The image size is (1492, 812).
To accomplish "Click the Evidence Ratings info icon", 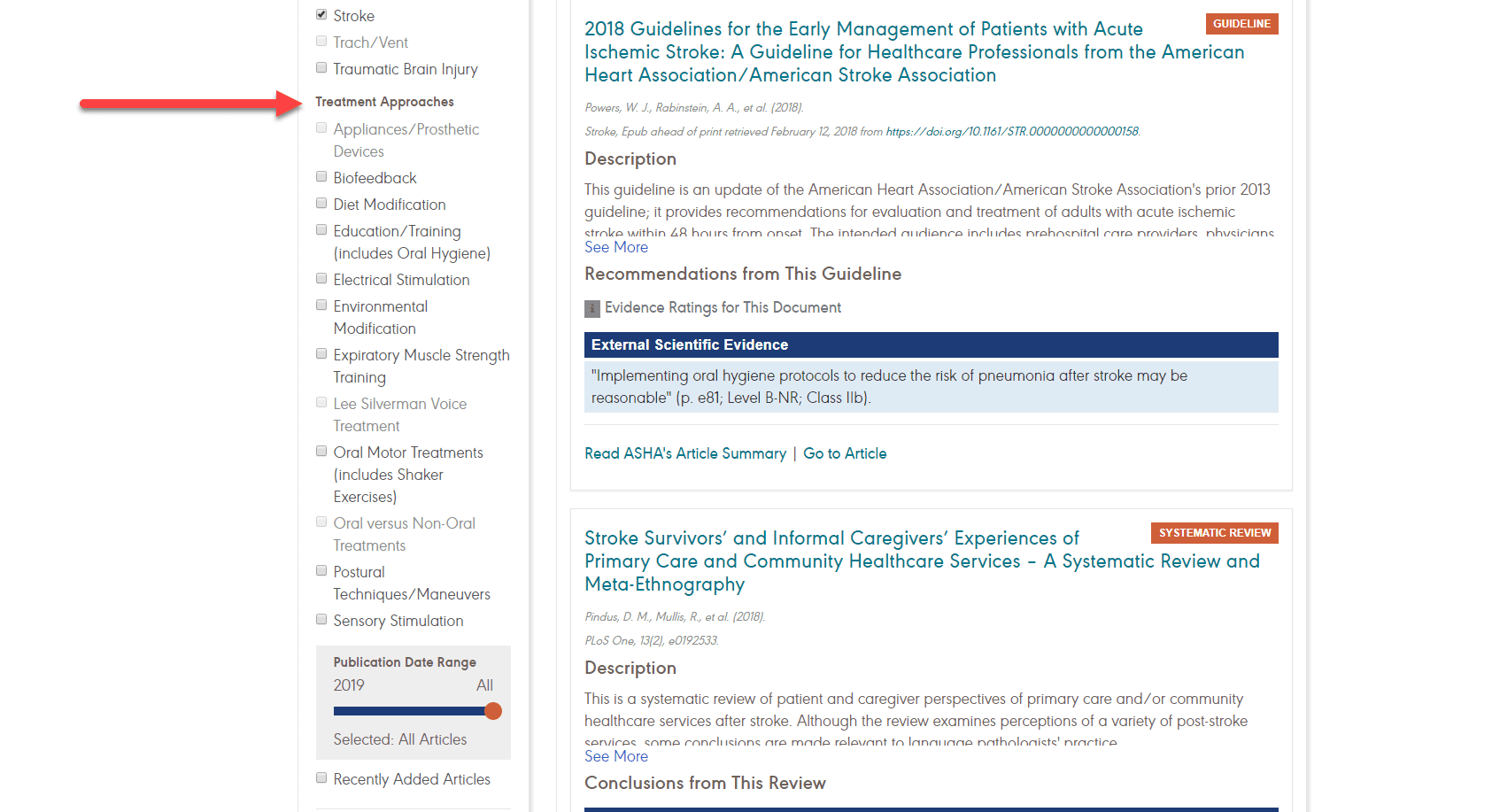I will (592, 309).
